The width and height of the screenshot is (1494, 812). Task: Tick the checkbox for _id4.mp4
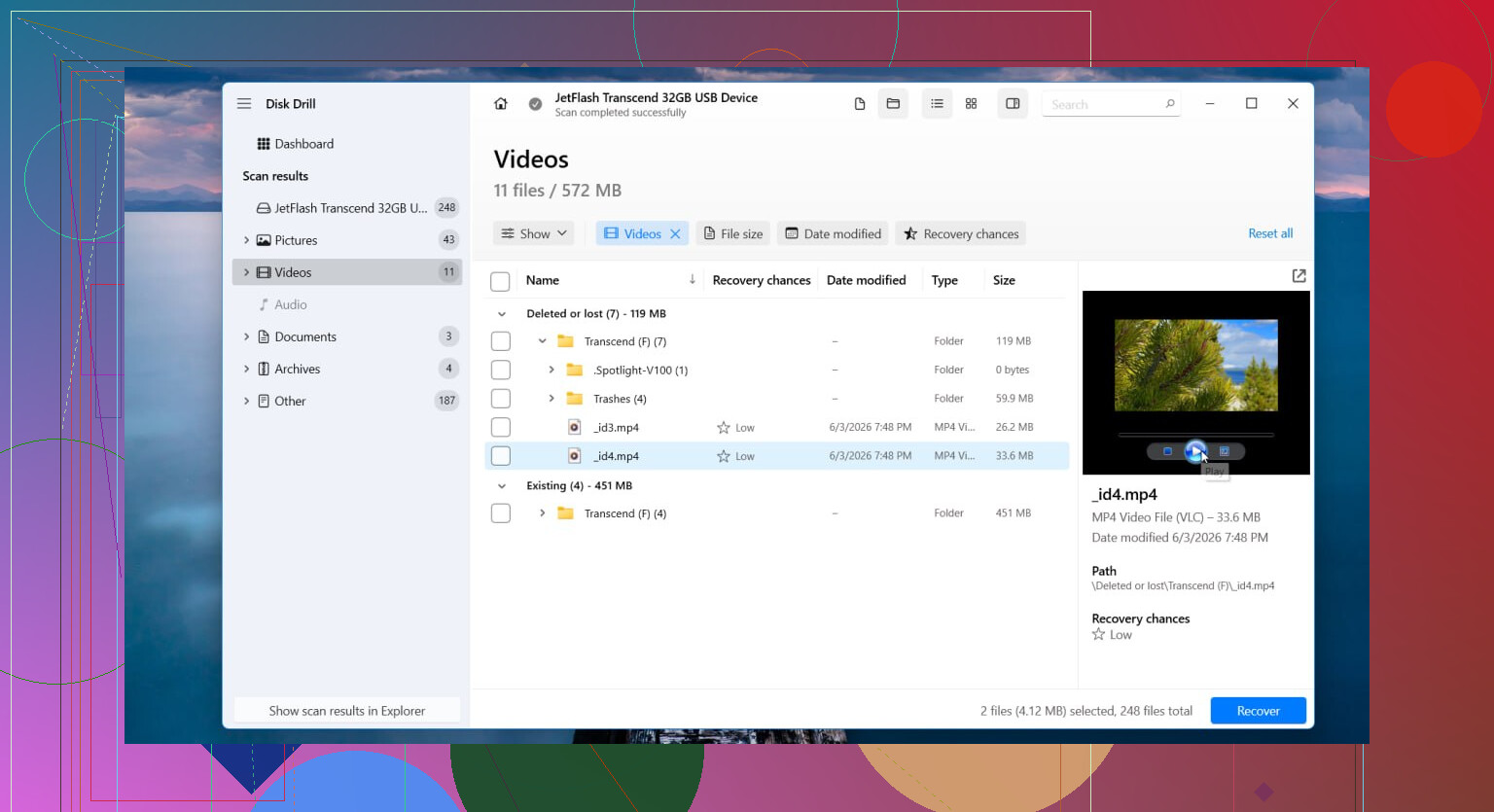coord(501,456)
